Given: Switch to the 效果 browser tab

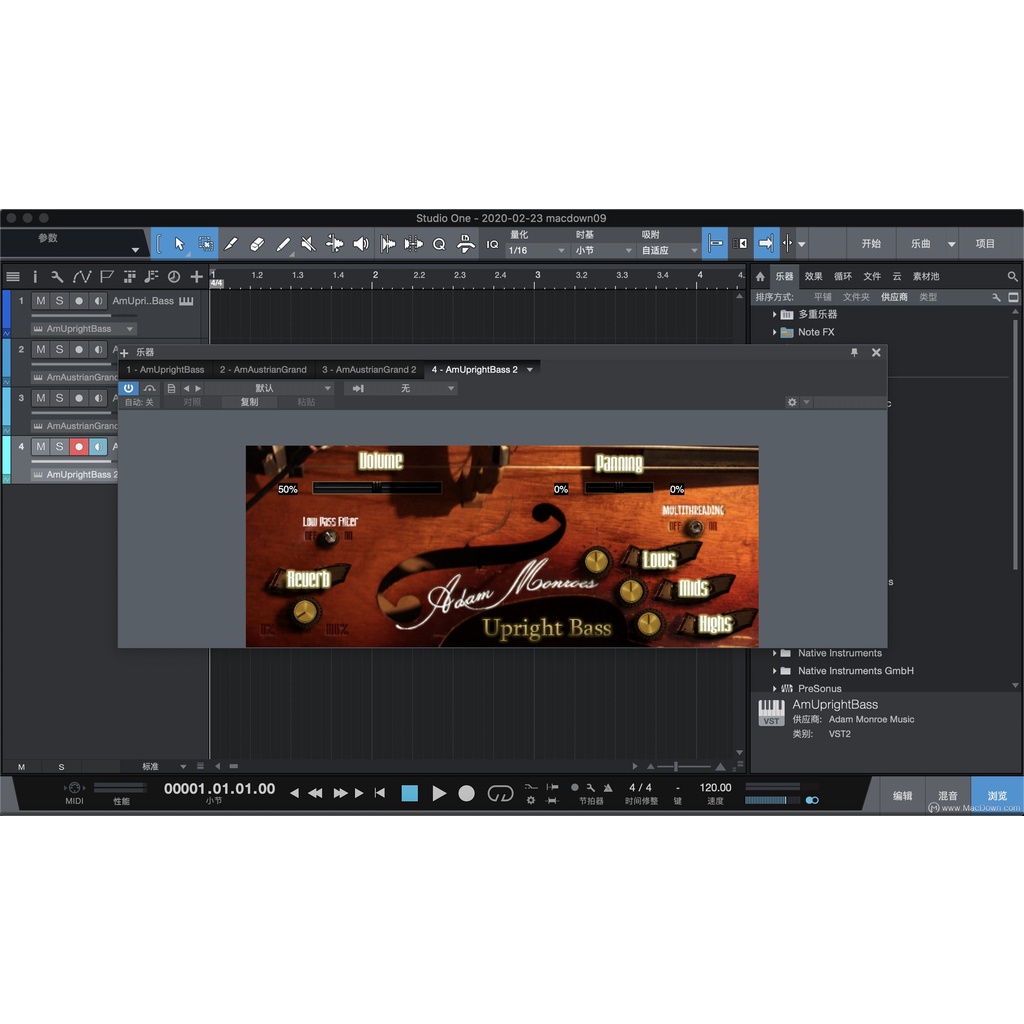Looking at the screenshot, I should (x=813, y=277).
